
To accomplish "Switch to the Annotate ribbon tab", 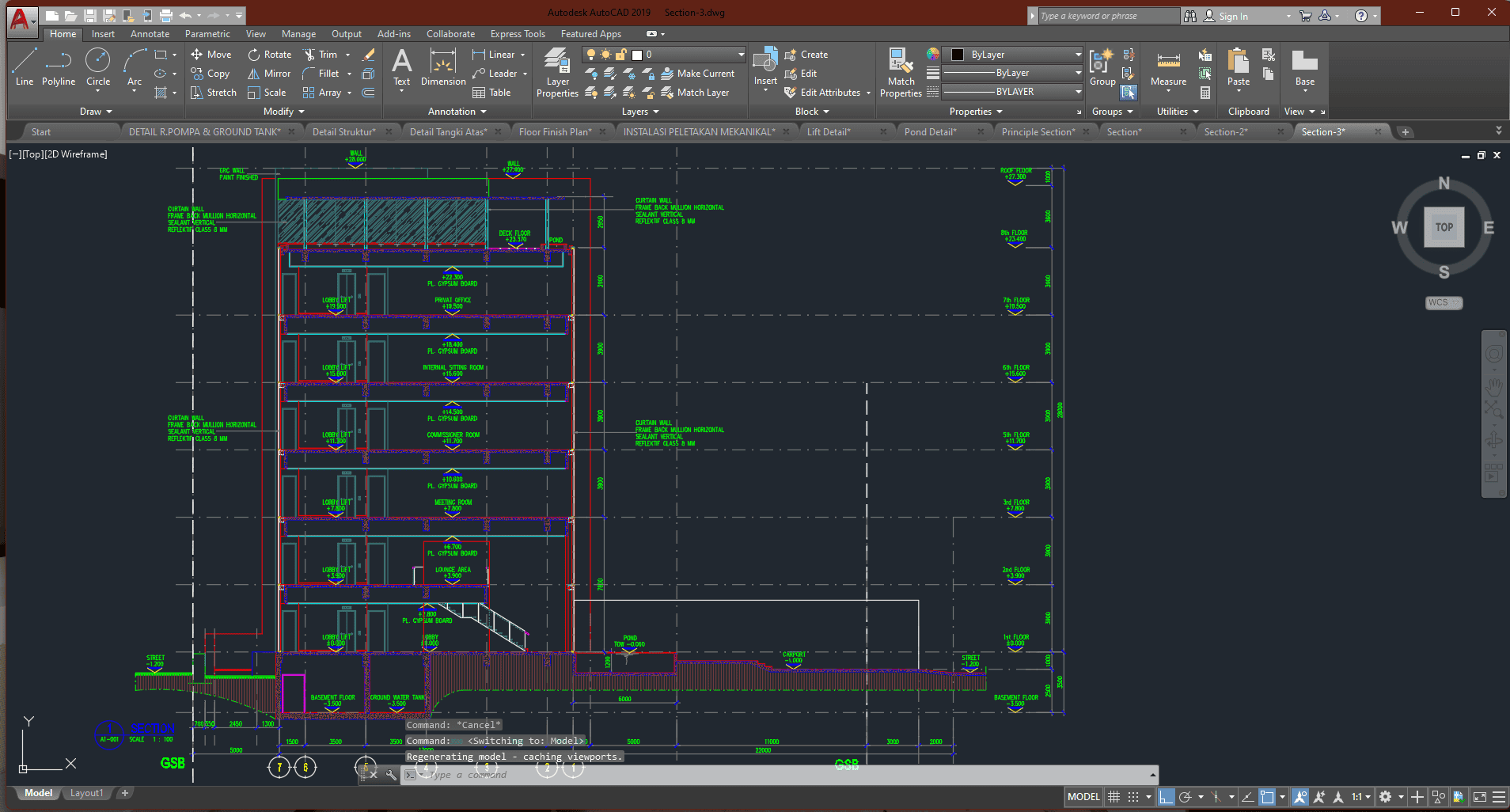I will tap(150, 33).
